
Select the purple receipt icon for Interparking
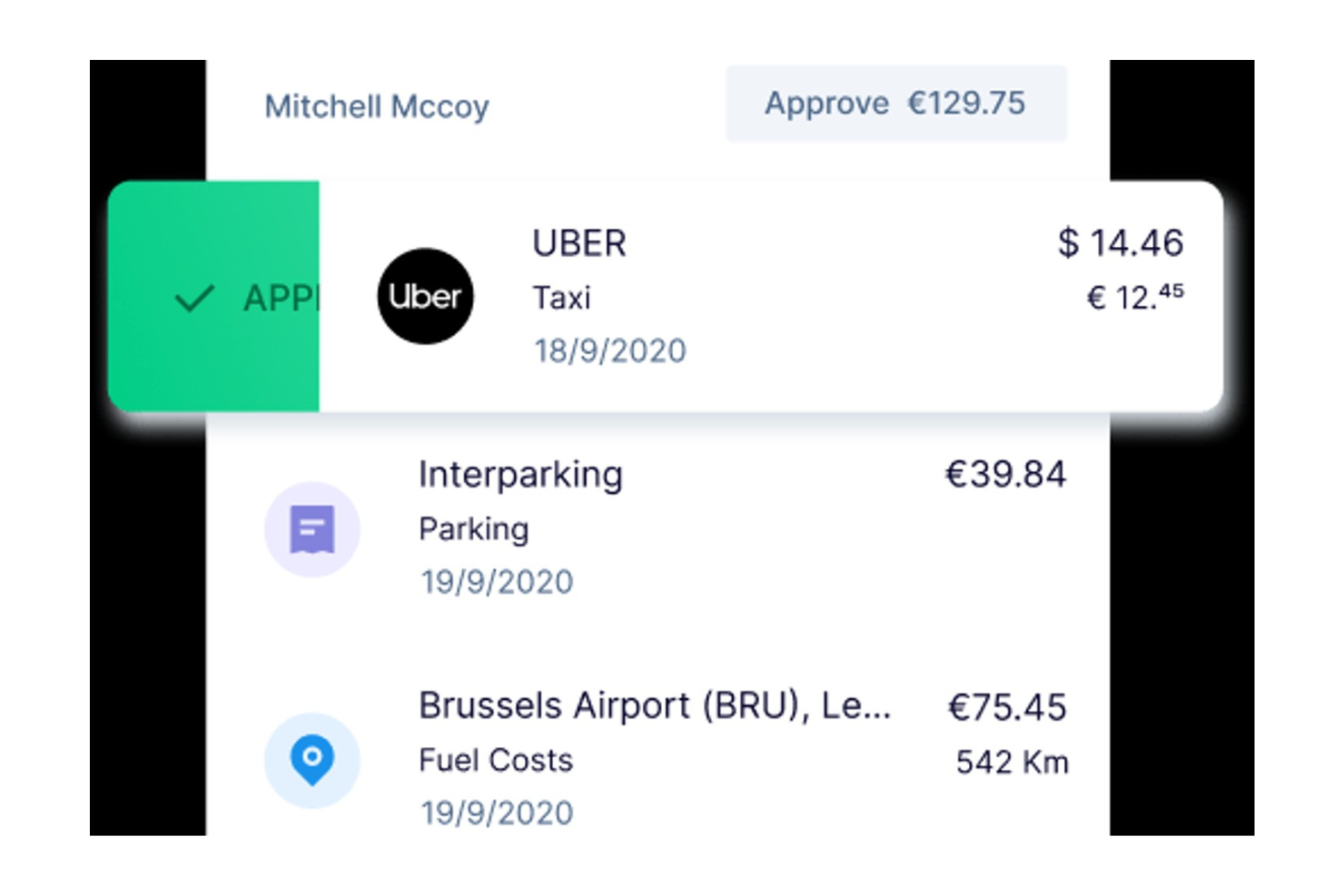312,528
